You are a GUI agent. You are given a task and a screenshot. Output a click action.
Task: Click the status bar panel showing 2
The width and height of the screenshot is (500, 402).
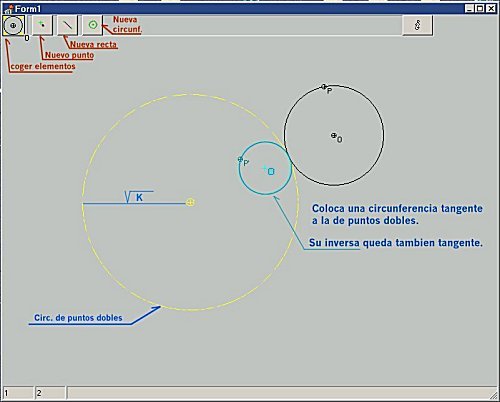click(x=50, y=393)
